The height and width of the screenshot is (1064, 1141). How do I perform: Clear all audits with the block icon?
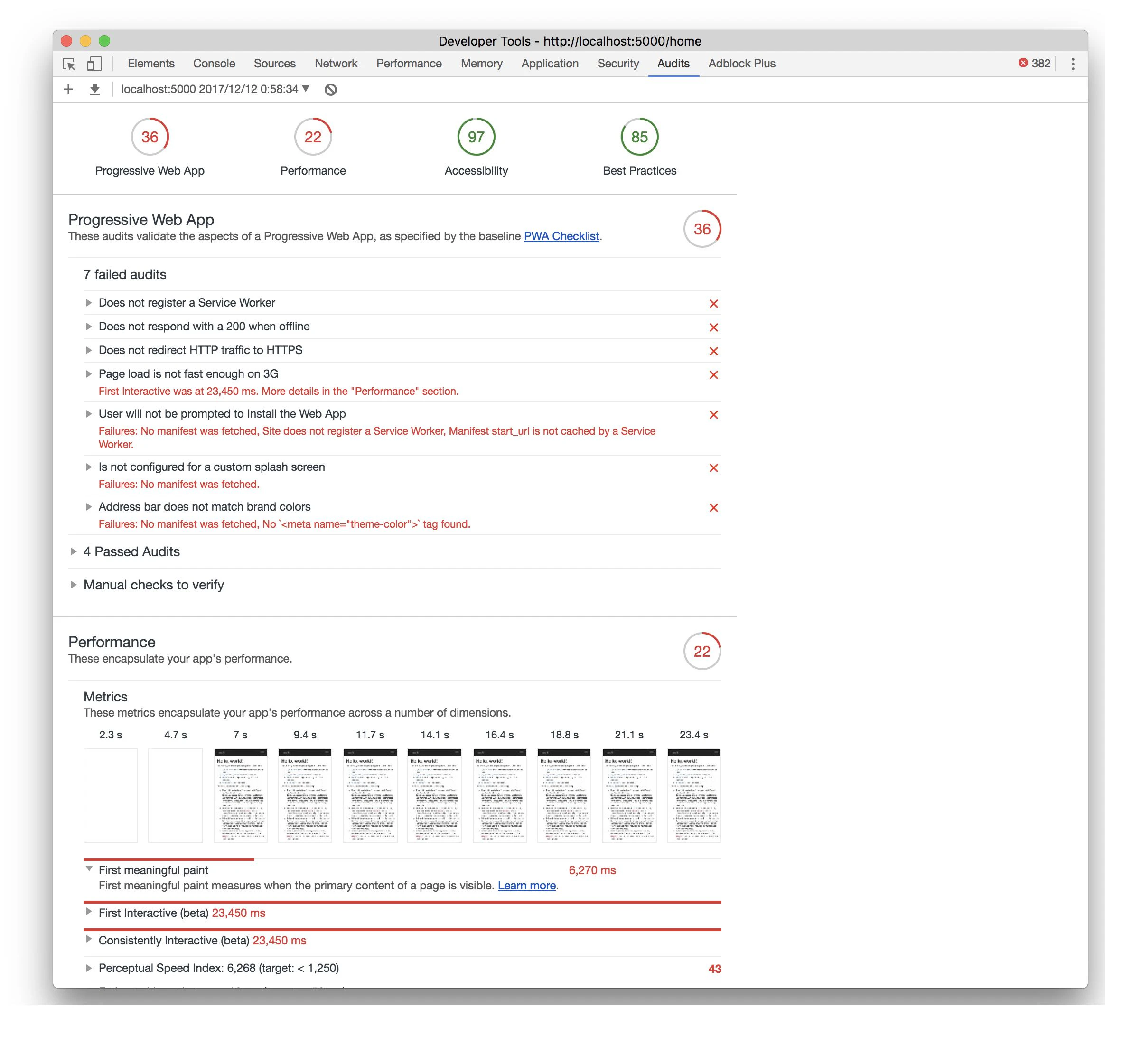tap(331, 90)
